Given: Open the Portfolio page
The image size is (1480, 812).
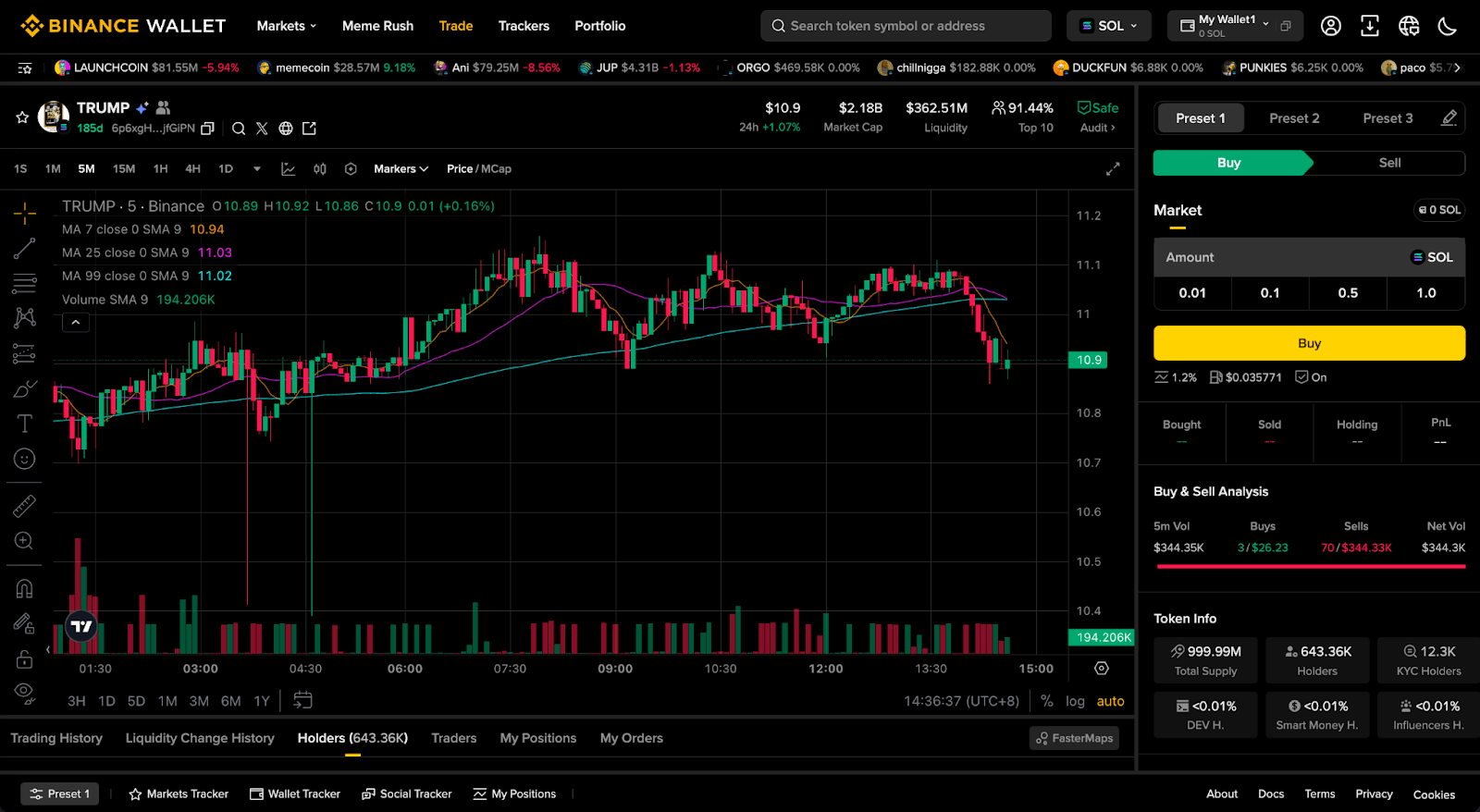Looking at the screenshot, I should tap(600, 26).
